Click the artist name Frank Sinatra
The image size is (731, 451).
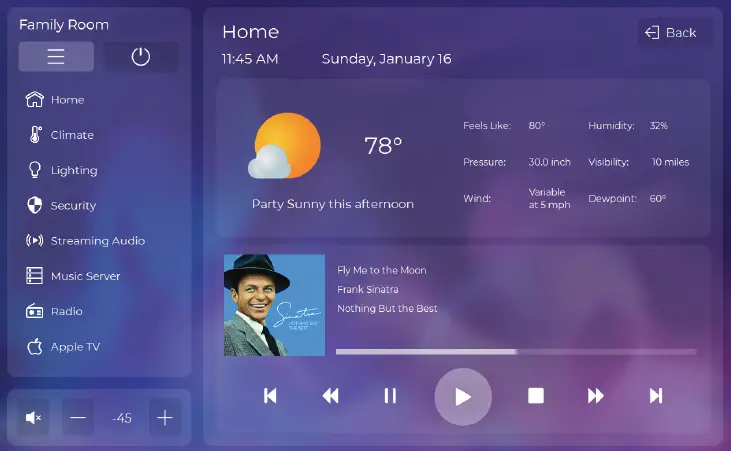368,289
